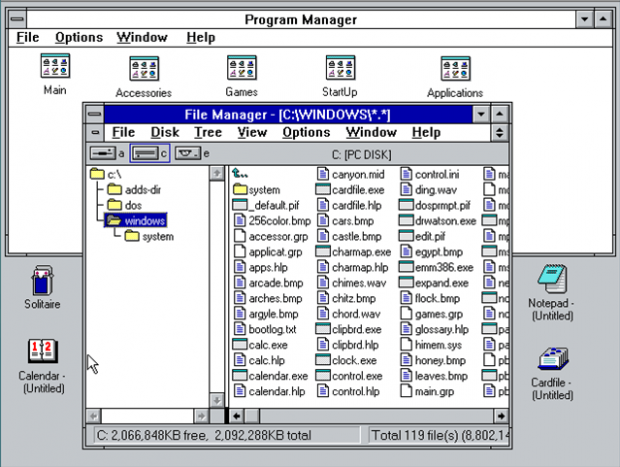Click the parent directory up arrow
The height and width of the screenshot is (467, 620).
[240, 173]
